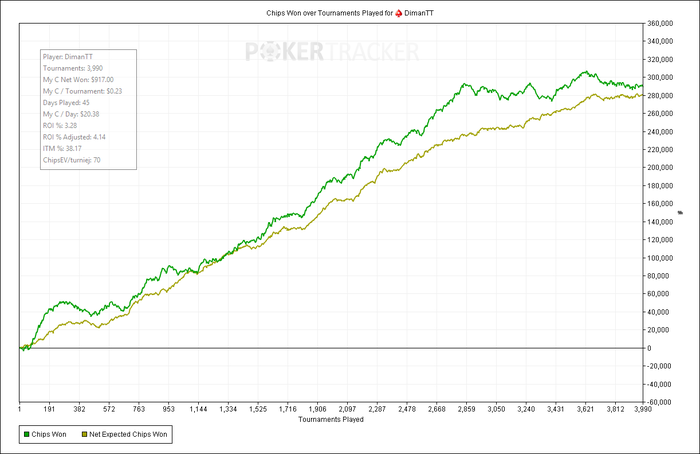This screenshot has width=700, height=454.
Task: Click the olive Net Expected Chips Won swatch
Action: [84, 434]
